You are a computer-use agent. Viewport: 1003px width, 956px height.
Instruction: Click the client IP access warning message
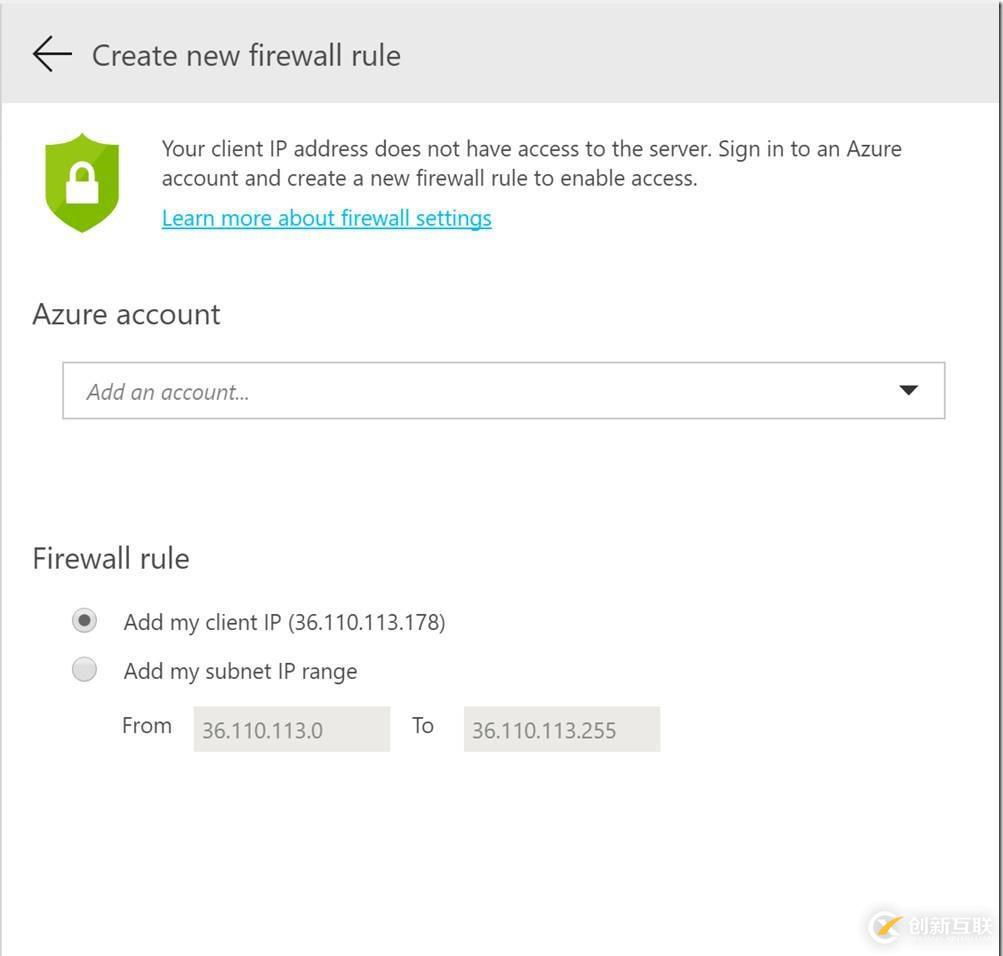(532, 164)
